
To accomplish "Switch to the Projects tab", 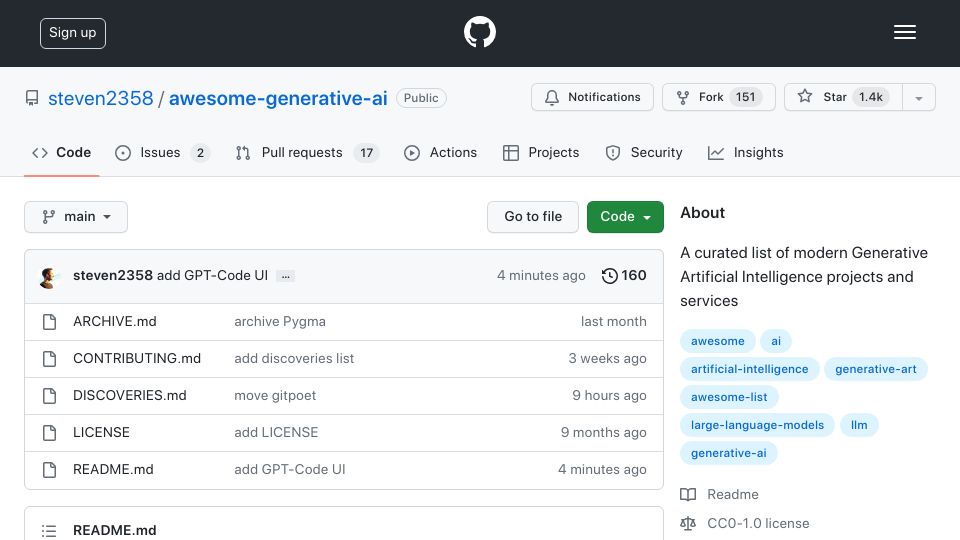I will (541, 152).
